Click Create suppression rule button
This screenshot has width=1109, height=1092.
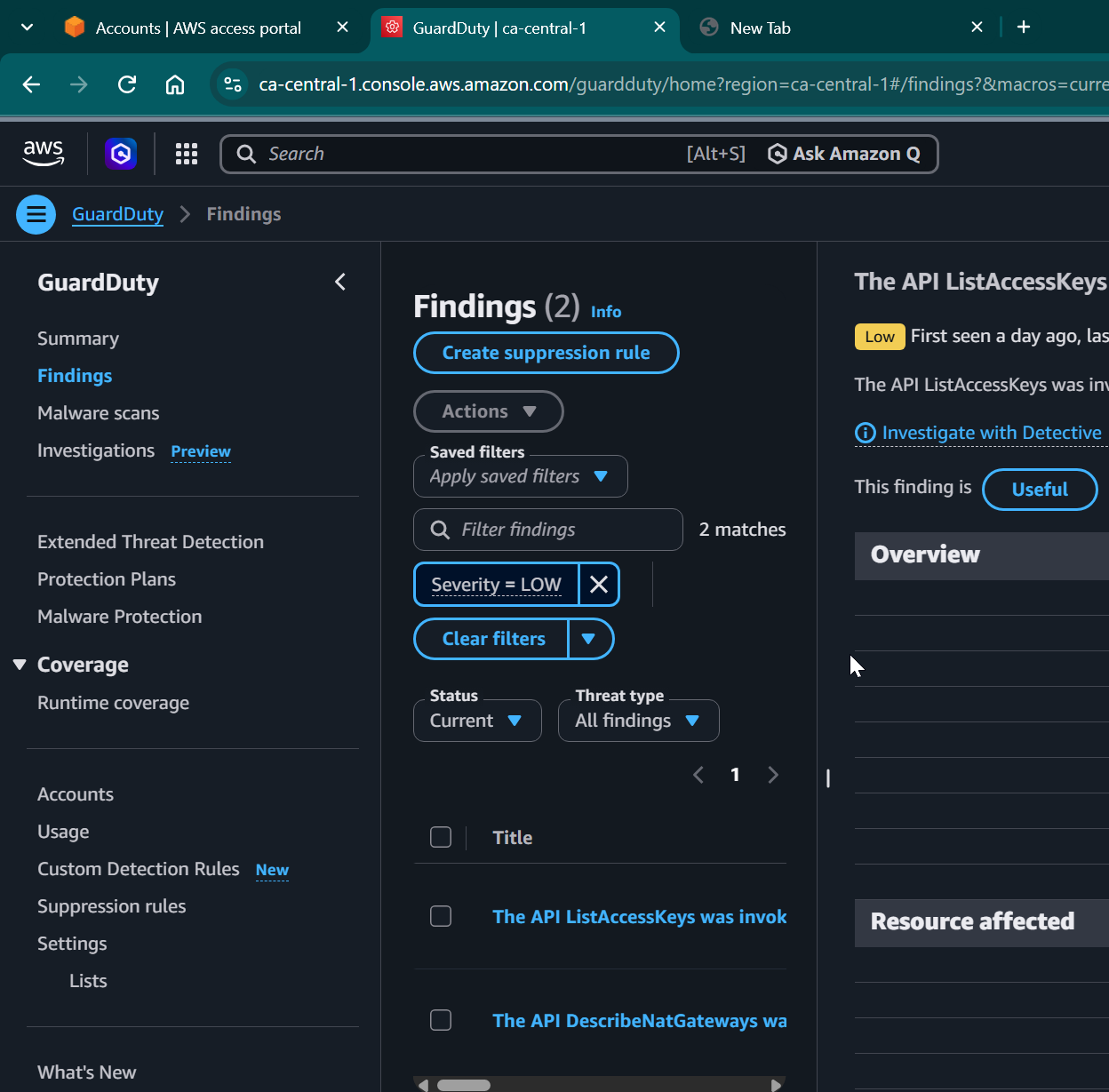tap(547, 353)
